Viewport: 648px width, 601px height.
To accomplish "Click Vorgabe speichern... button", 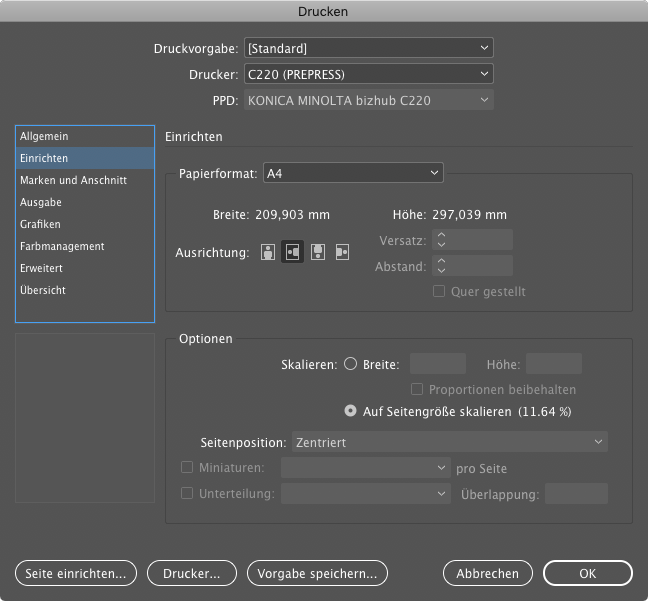I will point(317,573).
